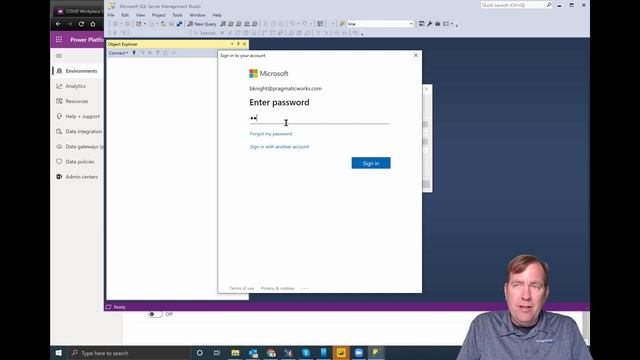Open Zoom from the taskbar
This screenshot has height=360, width=640.
click(x=358, y=353)
